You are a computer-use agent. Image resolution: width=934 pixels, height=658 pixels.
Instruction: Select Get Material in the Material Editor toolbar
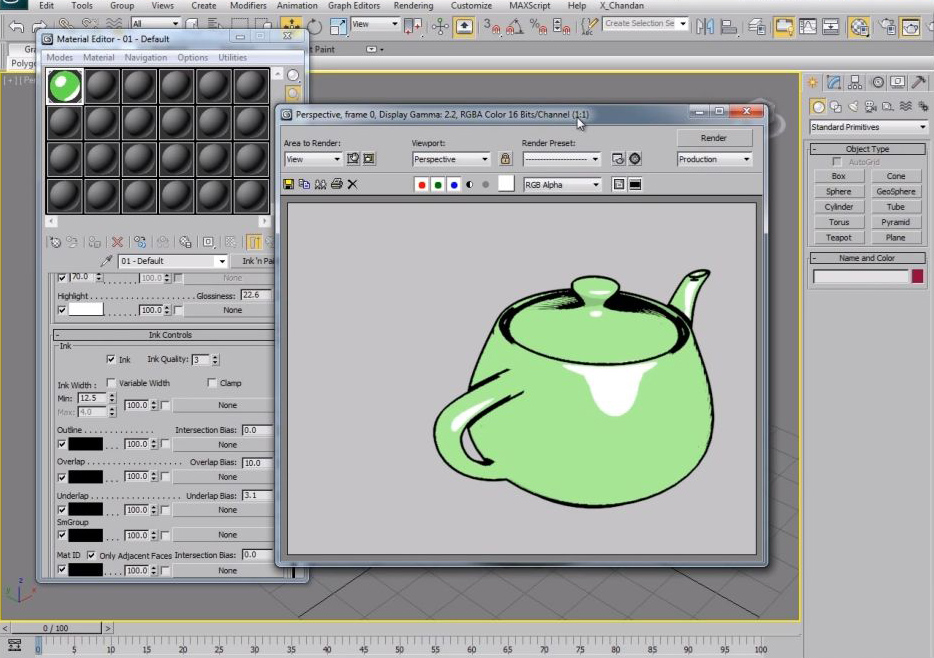(54, 241)
